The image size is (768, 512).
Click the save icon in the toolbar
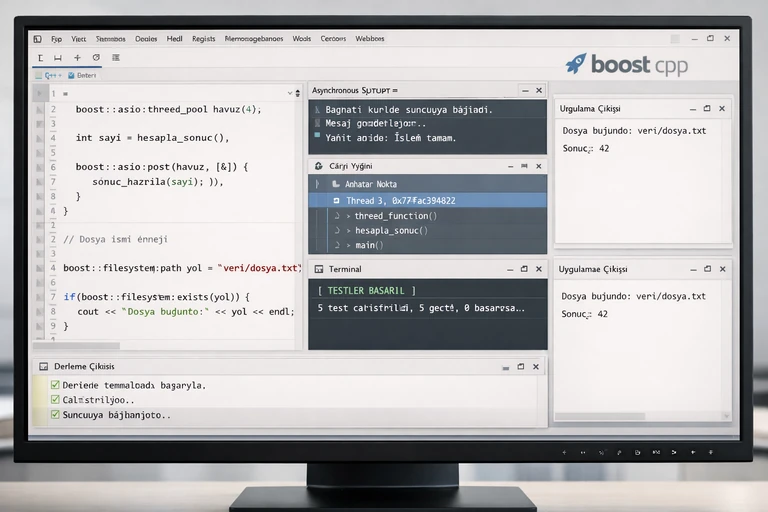pyautogui.click(x=58, y=58)
